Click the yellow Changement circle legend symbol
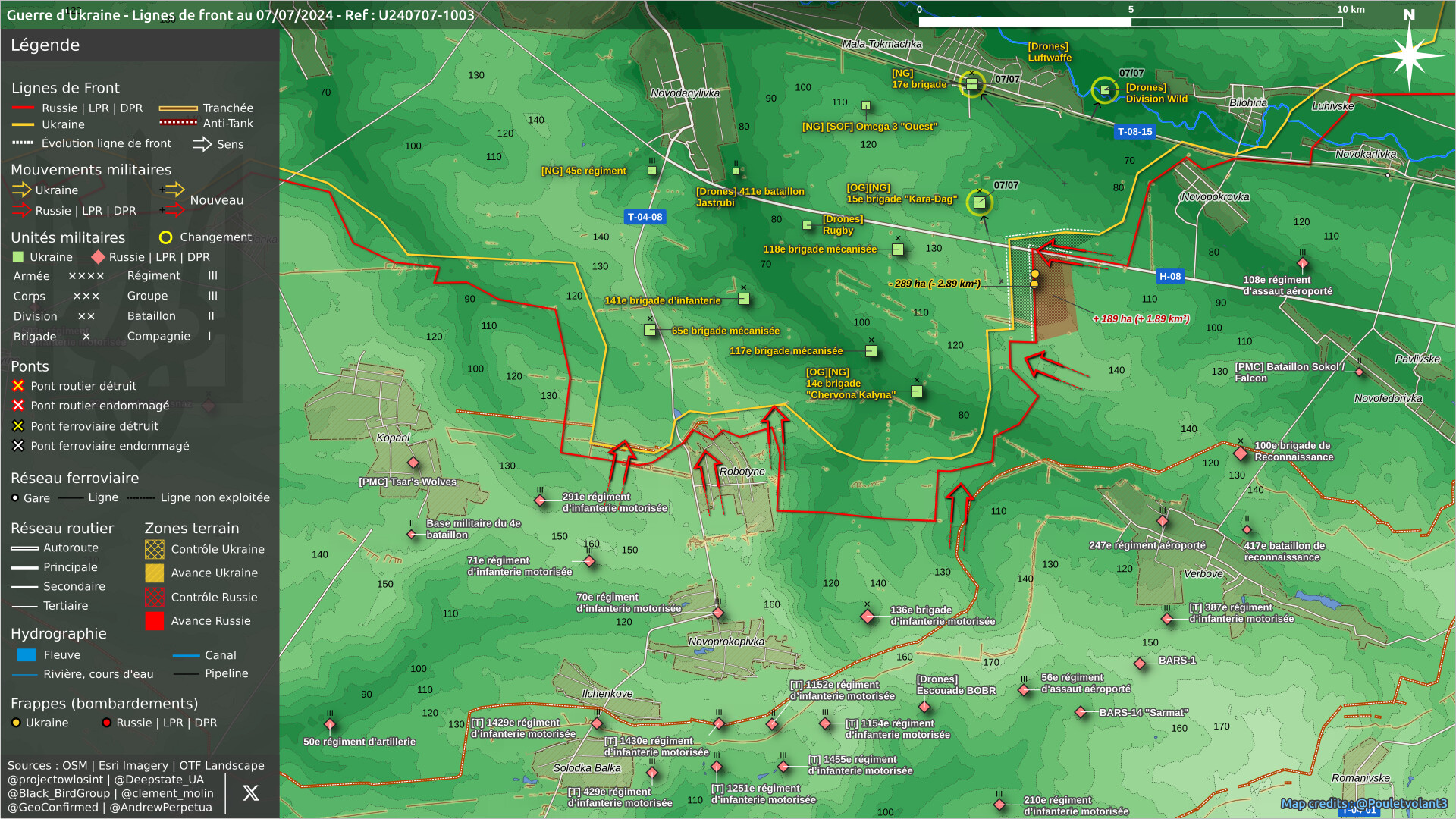The height and width of the screenshot is (819, 1456). pos(165,237)
